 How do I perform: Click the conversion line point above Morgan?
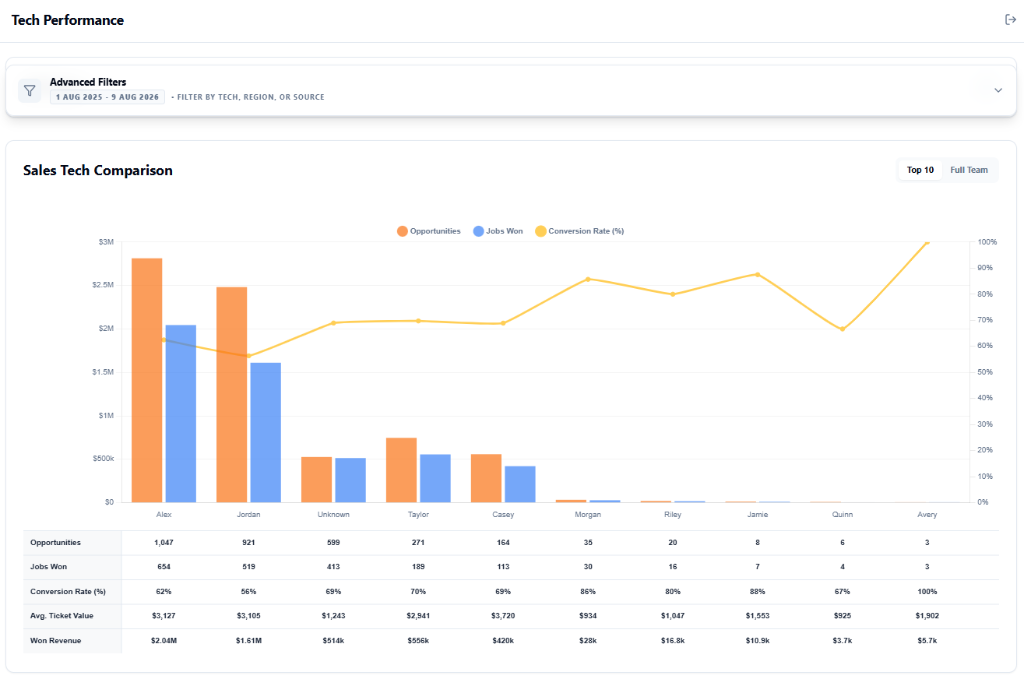tap(588, 279)
